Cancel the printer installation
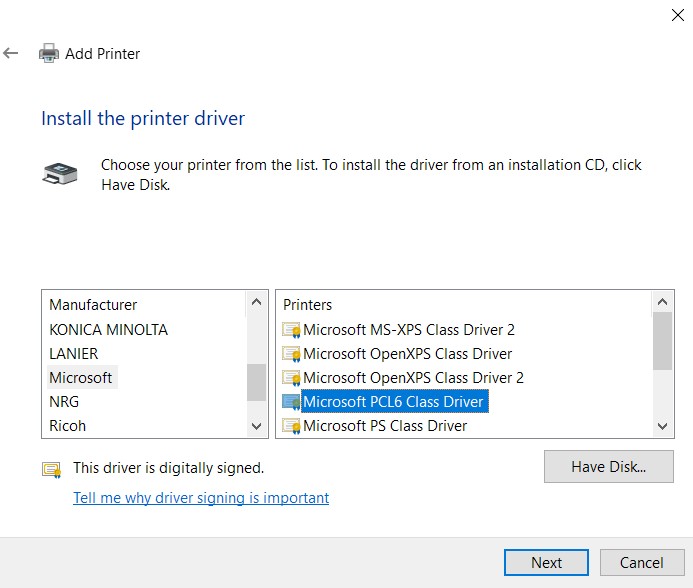Screen dimensions: 693x588 642,562
